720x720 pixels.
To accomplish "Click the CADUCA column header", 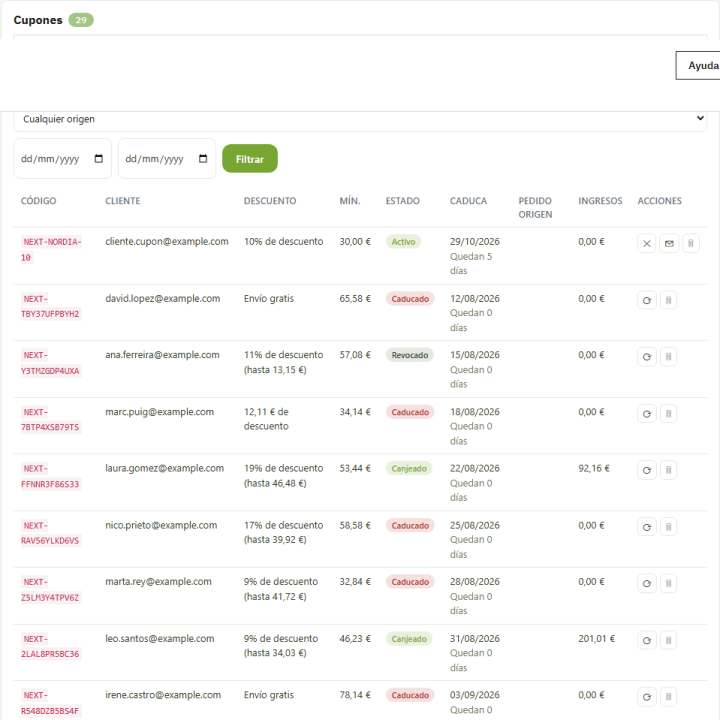I will point(468,201).
